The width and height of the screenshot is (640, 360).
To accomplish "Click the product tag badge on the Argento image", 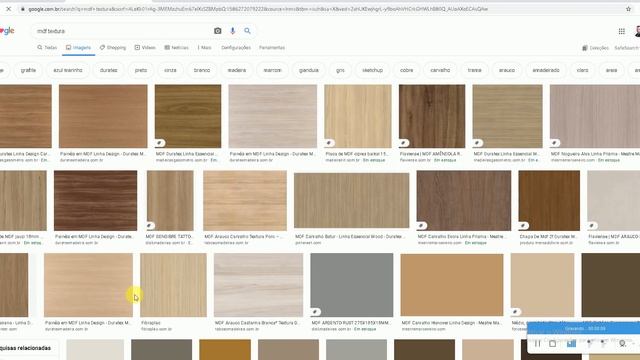I will click(315, 312).
